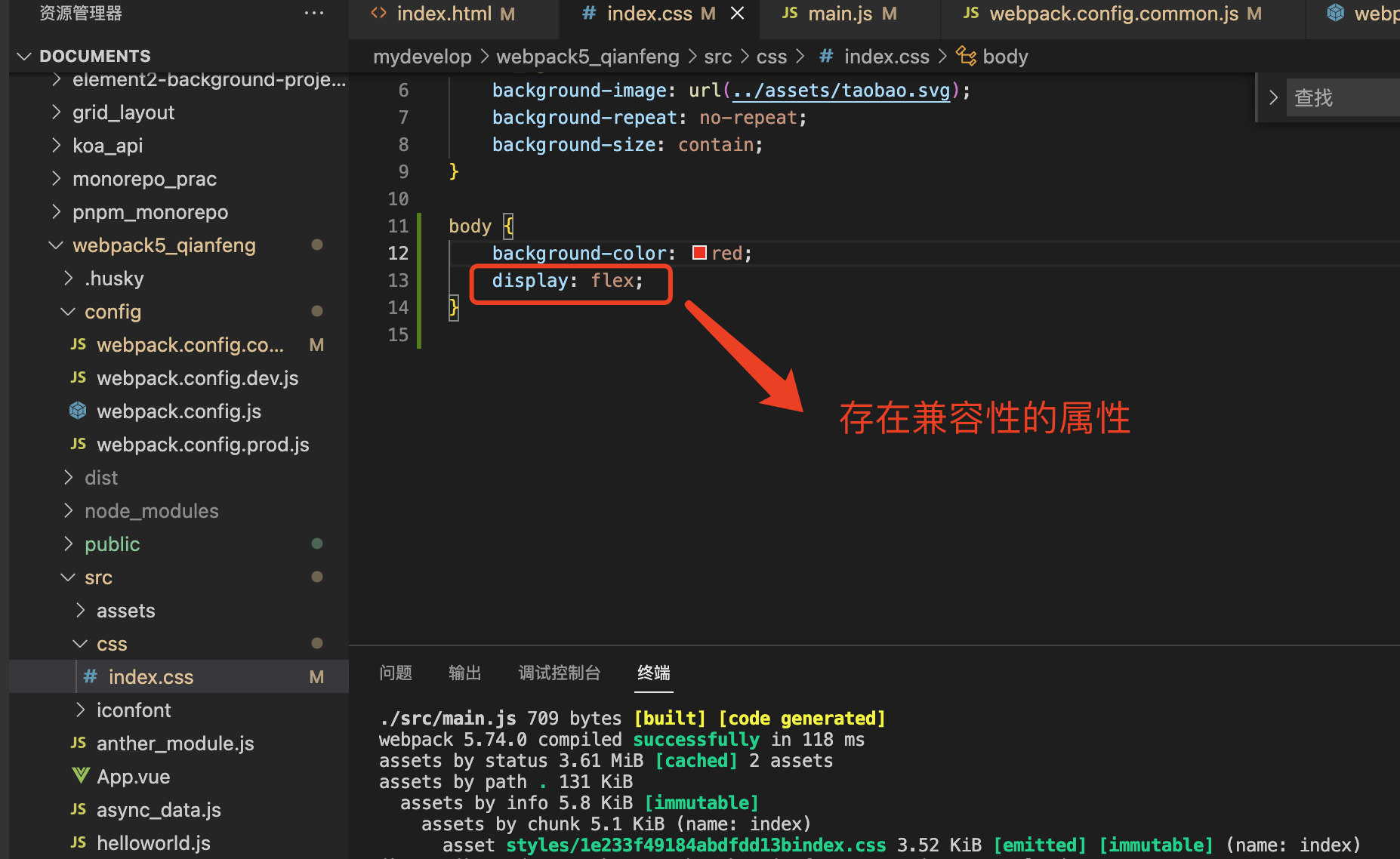Open webpack.config.js in the tree
Screen dimensions: 1400x859
pos(178,411)
